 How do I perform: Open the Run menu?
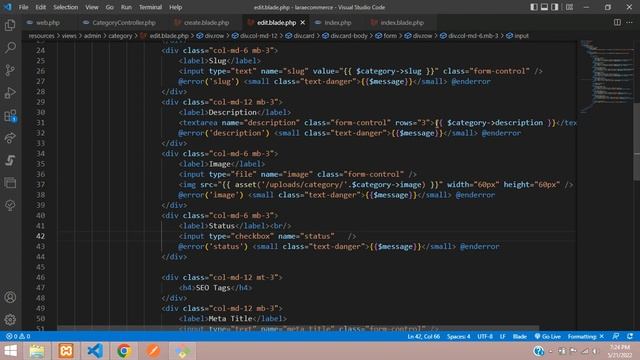126,7
